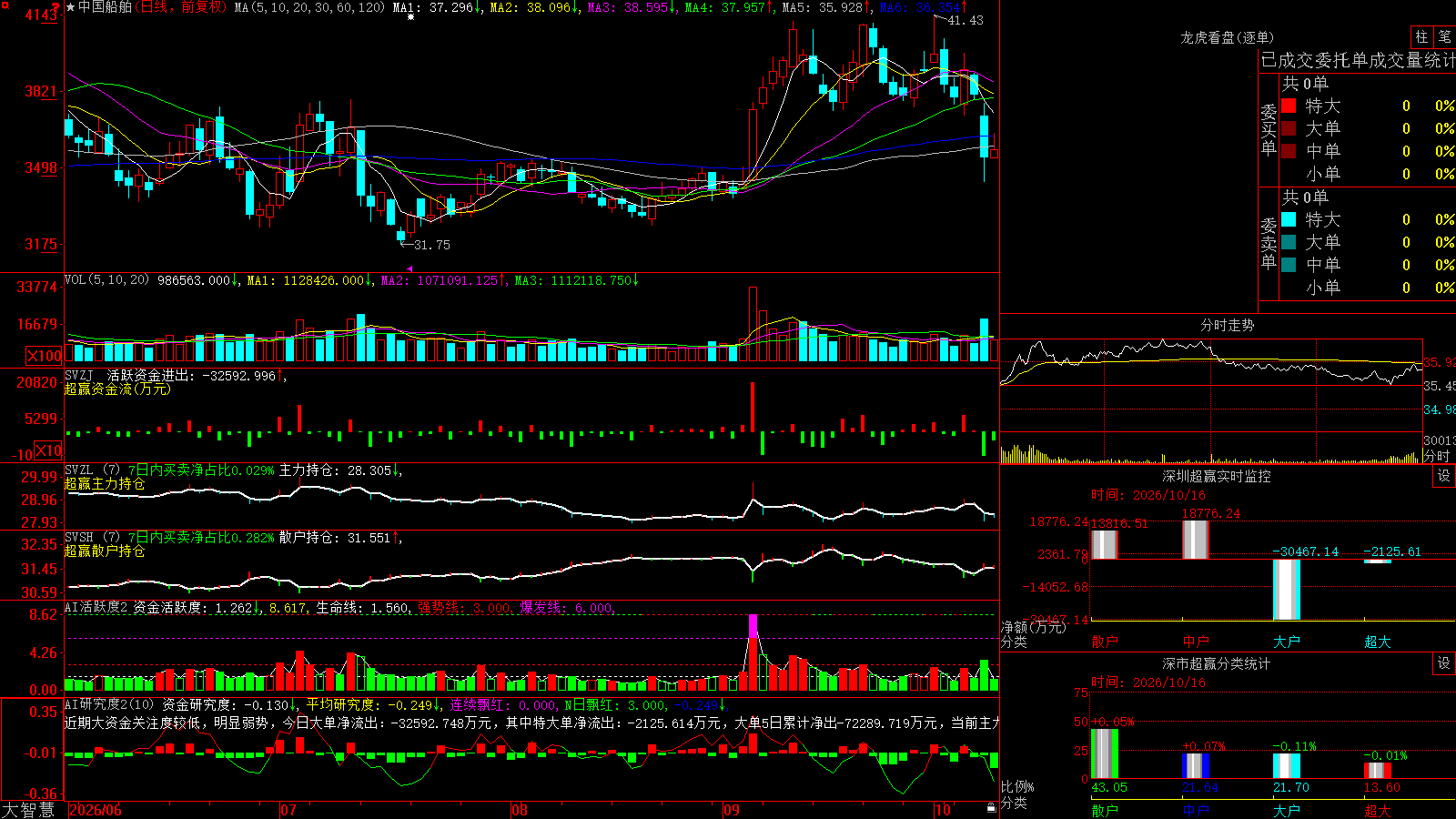Click the 大智慧 logo label
The width and height of the screenshot is (1456, 819).
point(28,810)
